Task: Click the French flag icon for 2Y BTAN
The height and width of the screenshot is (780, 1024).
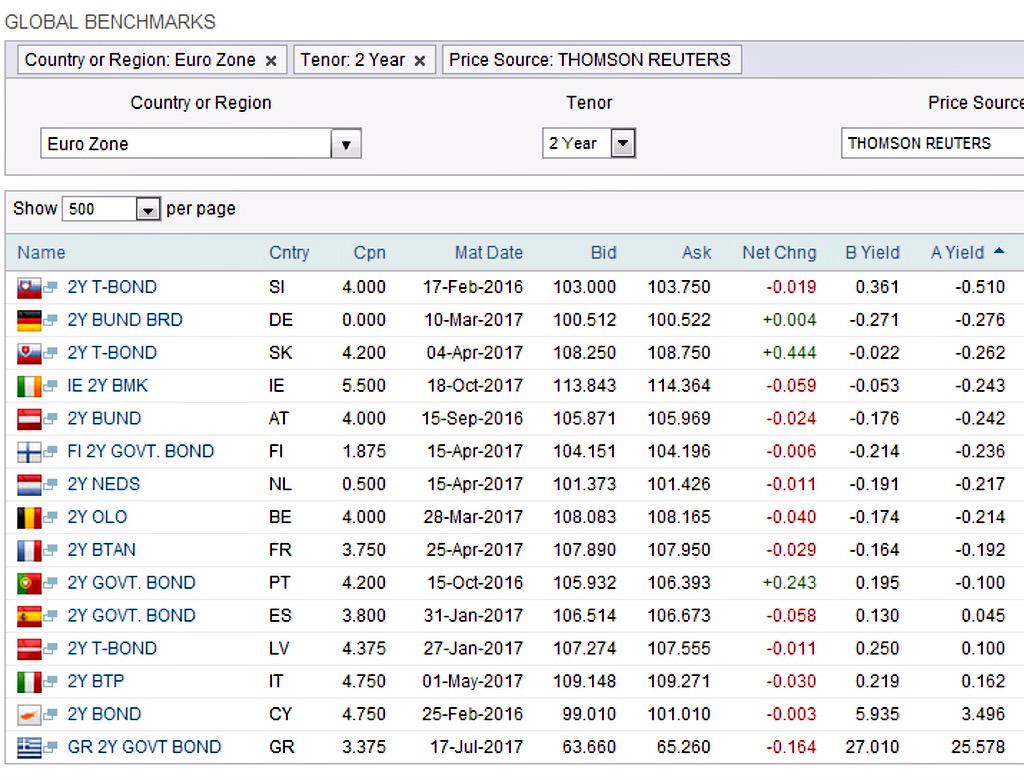Action: coord(29,550)
